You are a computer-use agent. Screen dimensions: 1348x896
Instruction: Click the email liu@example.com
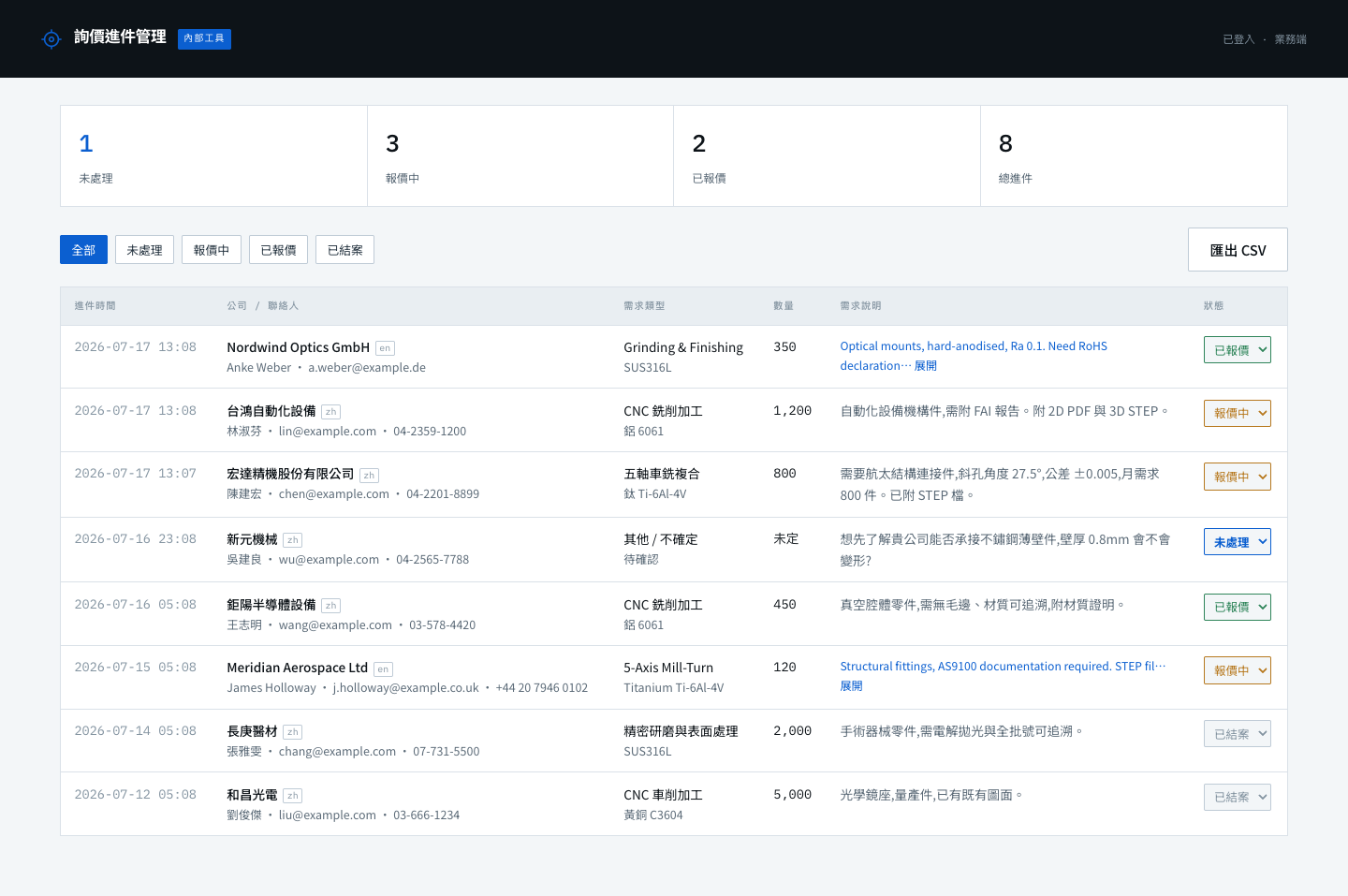pyautogui.click(x=328, y=815)
